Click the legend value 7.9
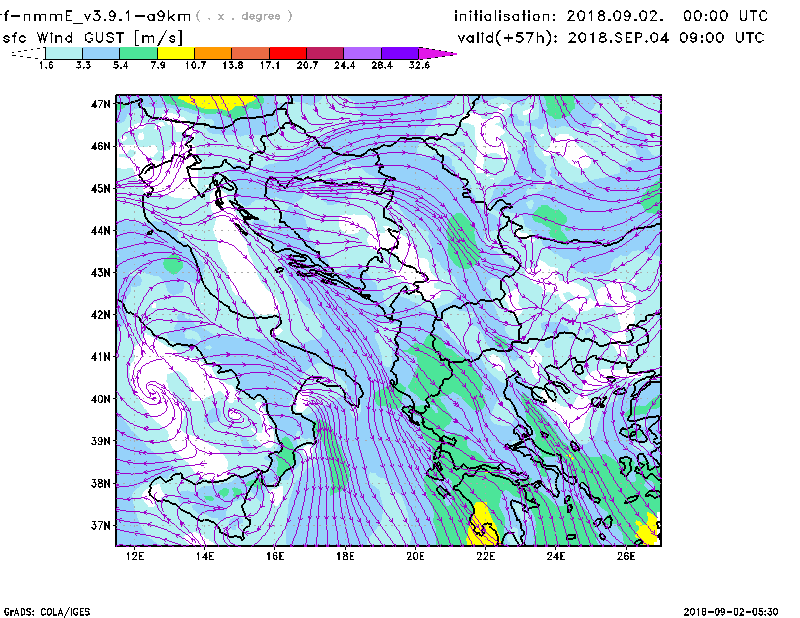 pyautogui.click(x=158, y=65)
